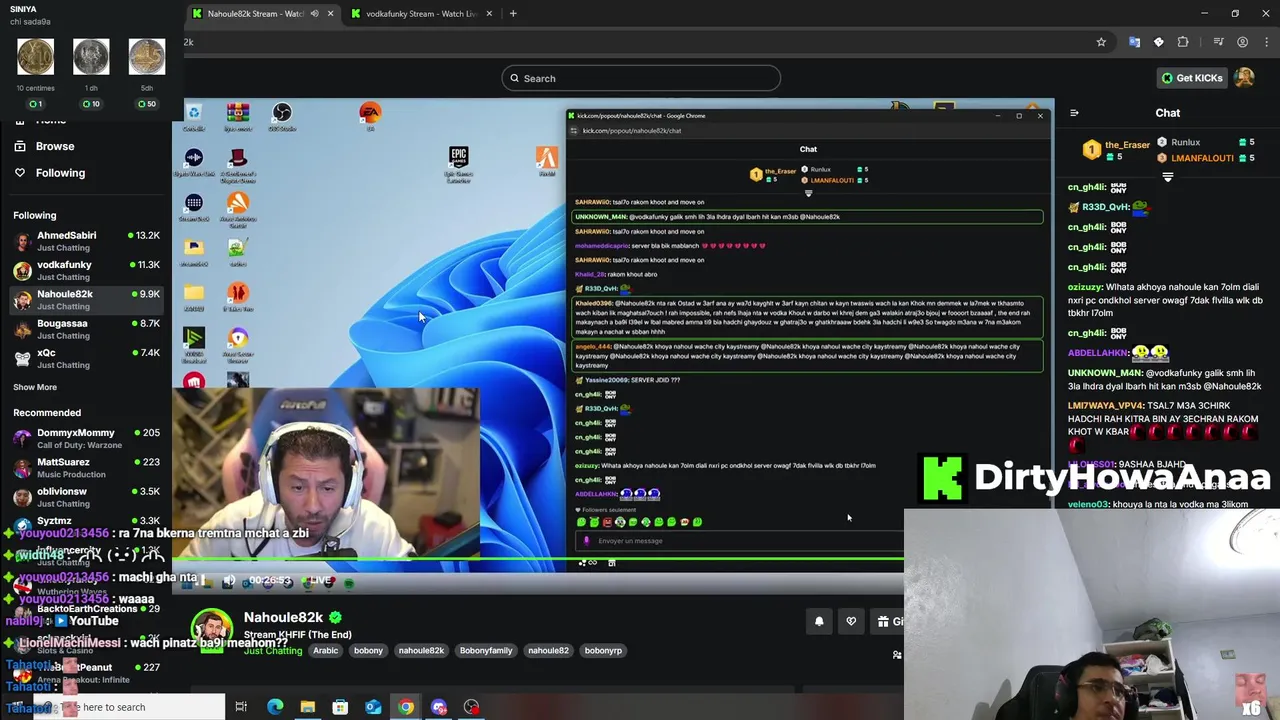The width and height of the screenshot is (1280, 720).
Task: Click the Gift subs button
Action: (x=888, y=621)
